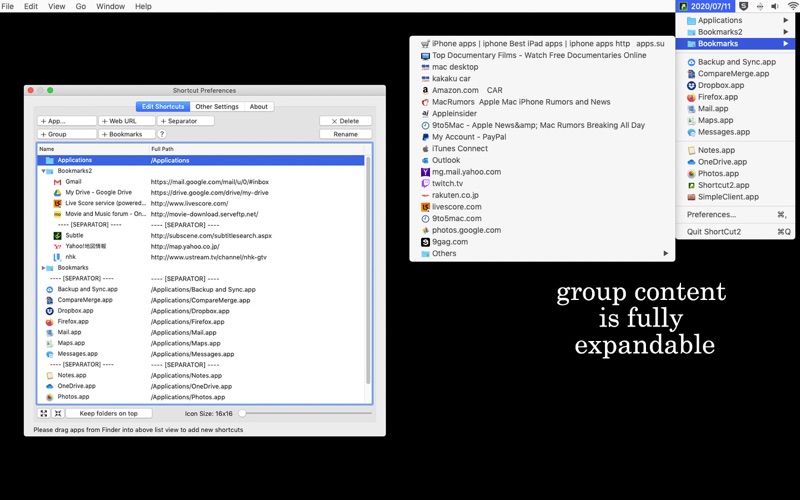800x500 pixels.
Task: Expand the Applications submenu arrow in dropdown
Action: coord(786,20)
